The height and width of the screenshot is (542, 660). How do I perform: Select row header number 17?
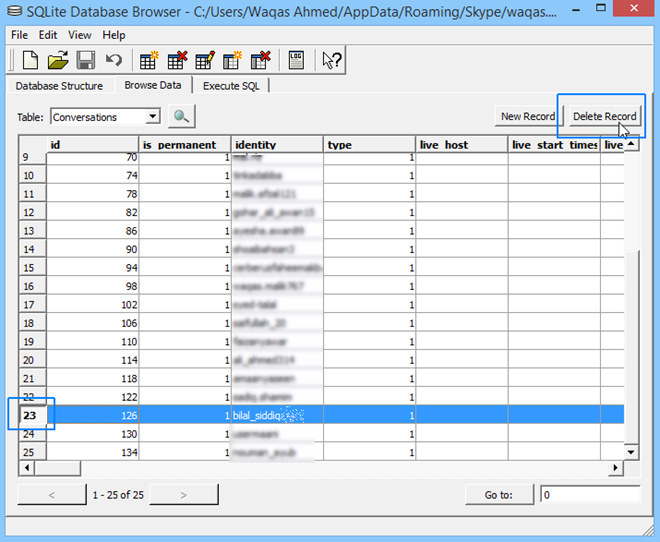click(x=32, y=305)
